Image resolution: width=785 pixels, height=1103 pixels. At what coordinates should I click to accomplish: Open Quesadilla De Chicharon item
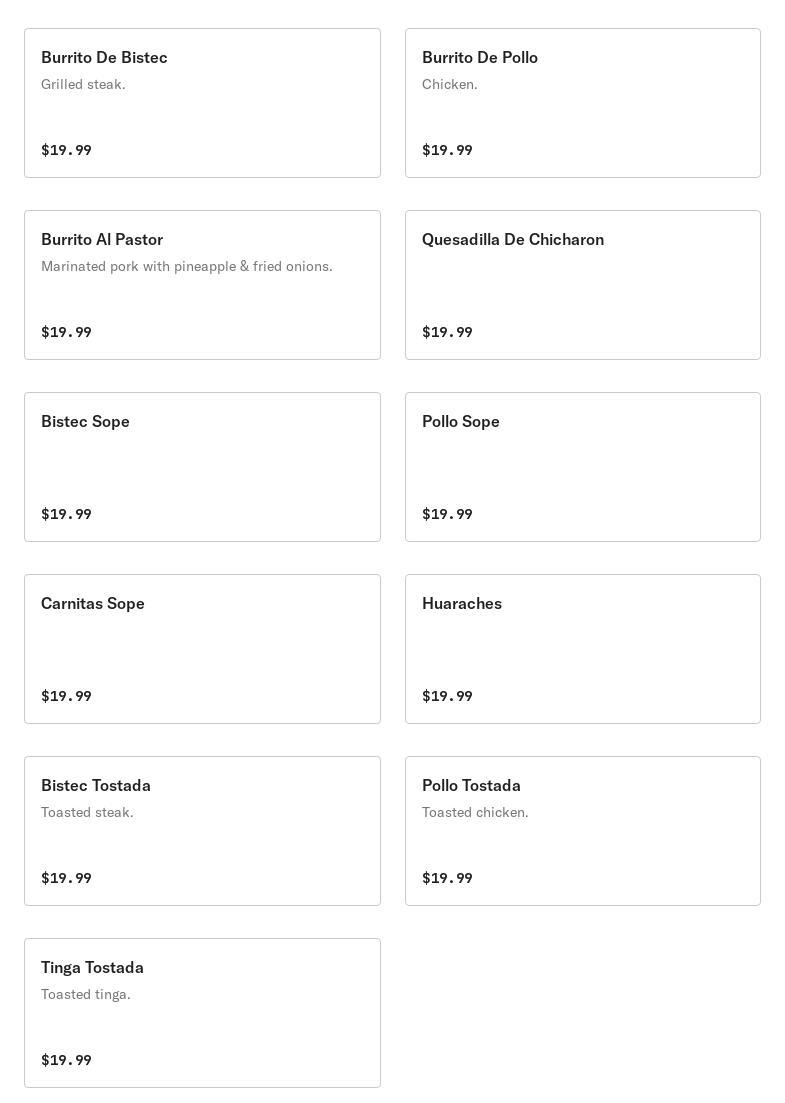pyautogui.click(x=582, y=285)
